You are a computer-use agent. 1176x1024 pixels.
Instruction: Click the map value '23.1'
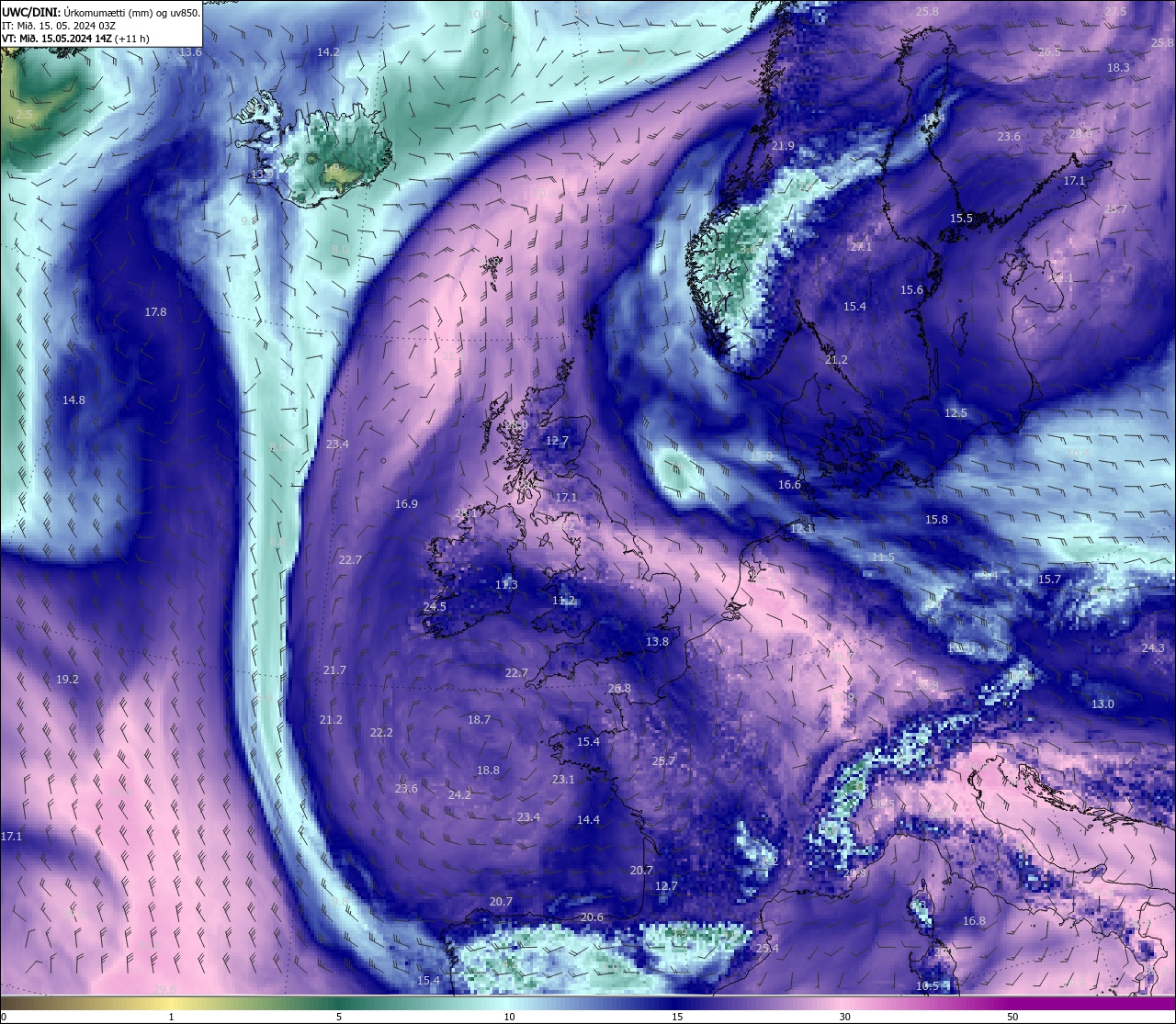562,780
